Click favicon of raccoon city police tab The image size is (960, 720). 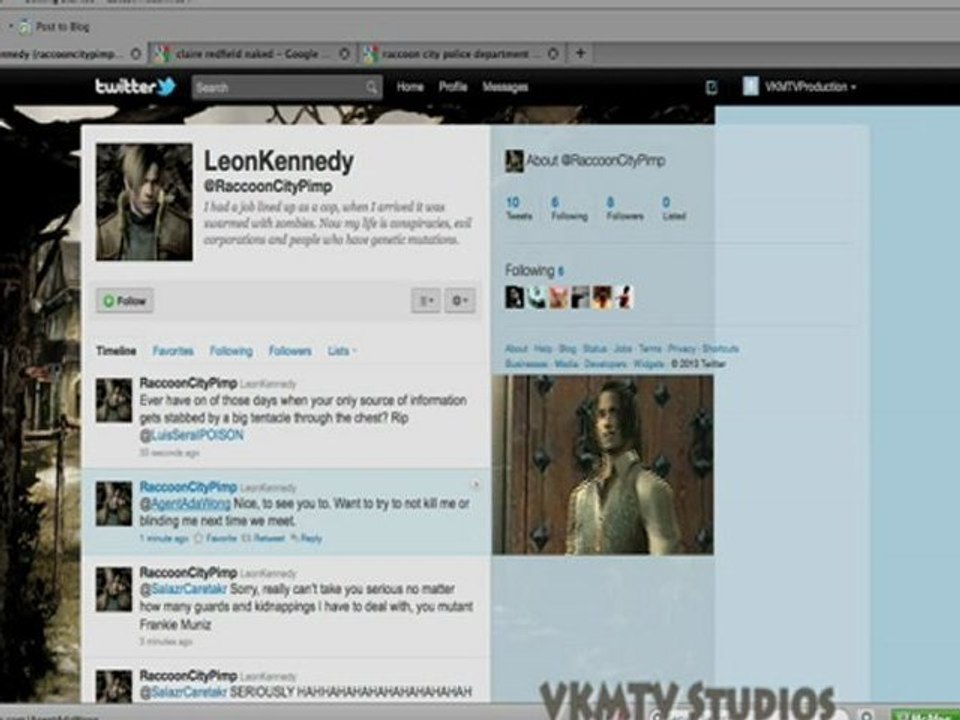point(370,54)
